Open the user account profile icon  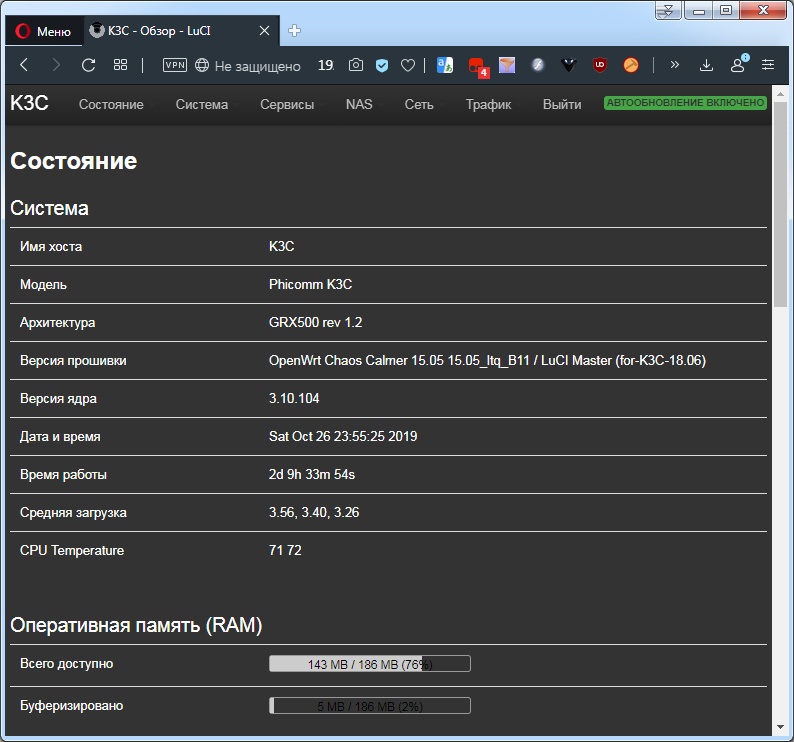[739, 64]
